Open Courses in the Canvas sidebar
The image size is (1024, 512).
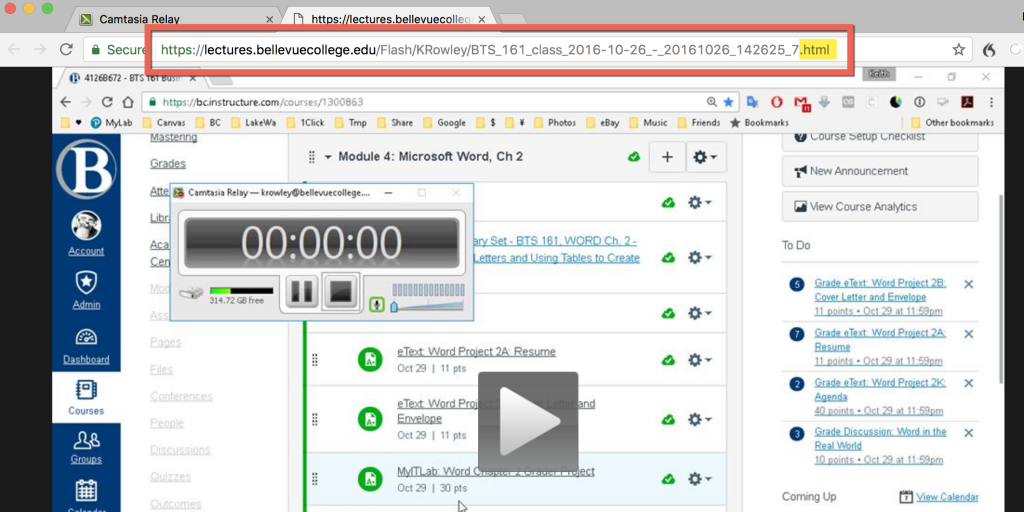click(86, 398)
